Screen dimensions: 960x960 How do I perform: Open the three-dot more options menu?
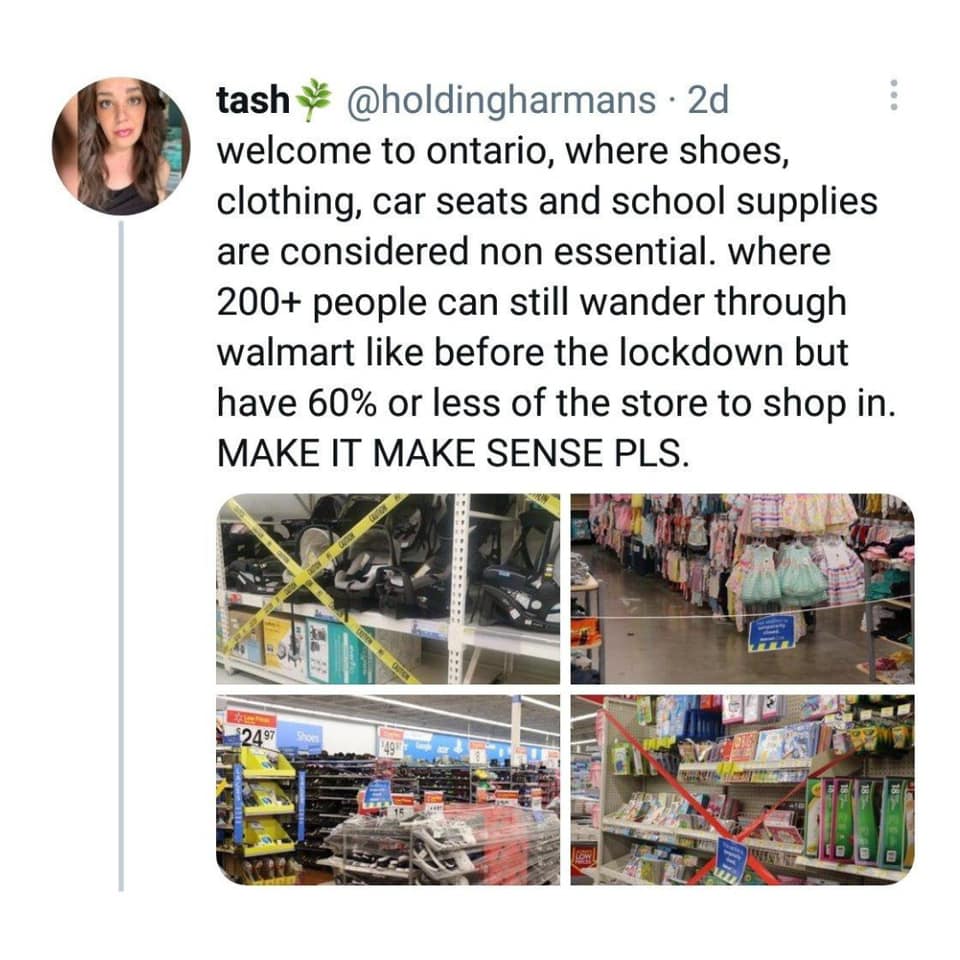point(894,95)
